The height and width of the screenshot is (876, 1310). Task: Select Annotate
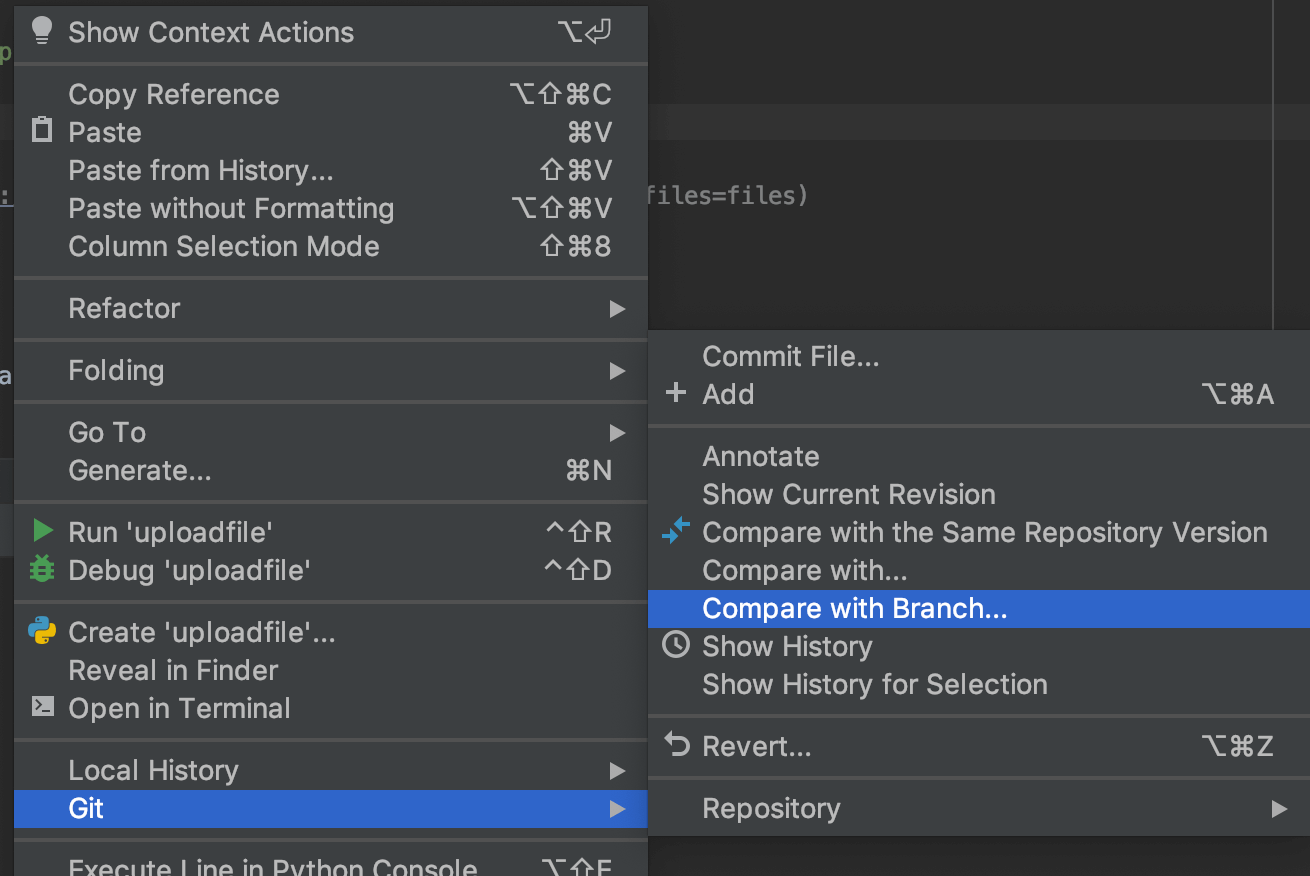(x=979, y=456)
